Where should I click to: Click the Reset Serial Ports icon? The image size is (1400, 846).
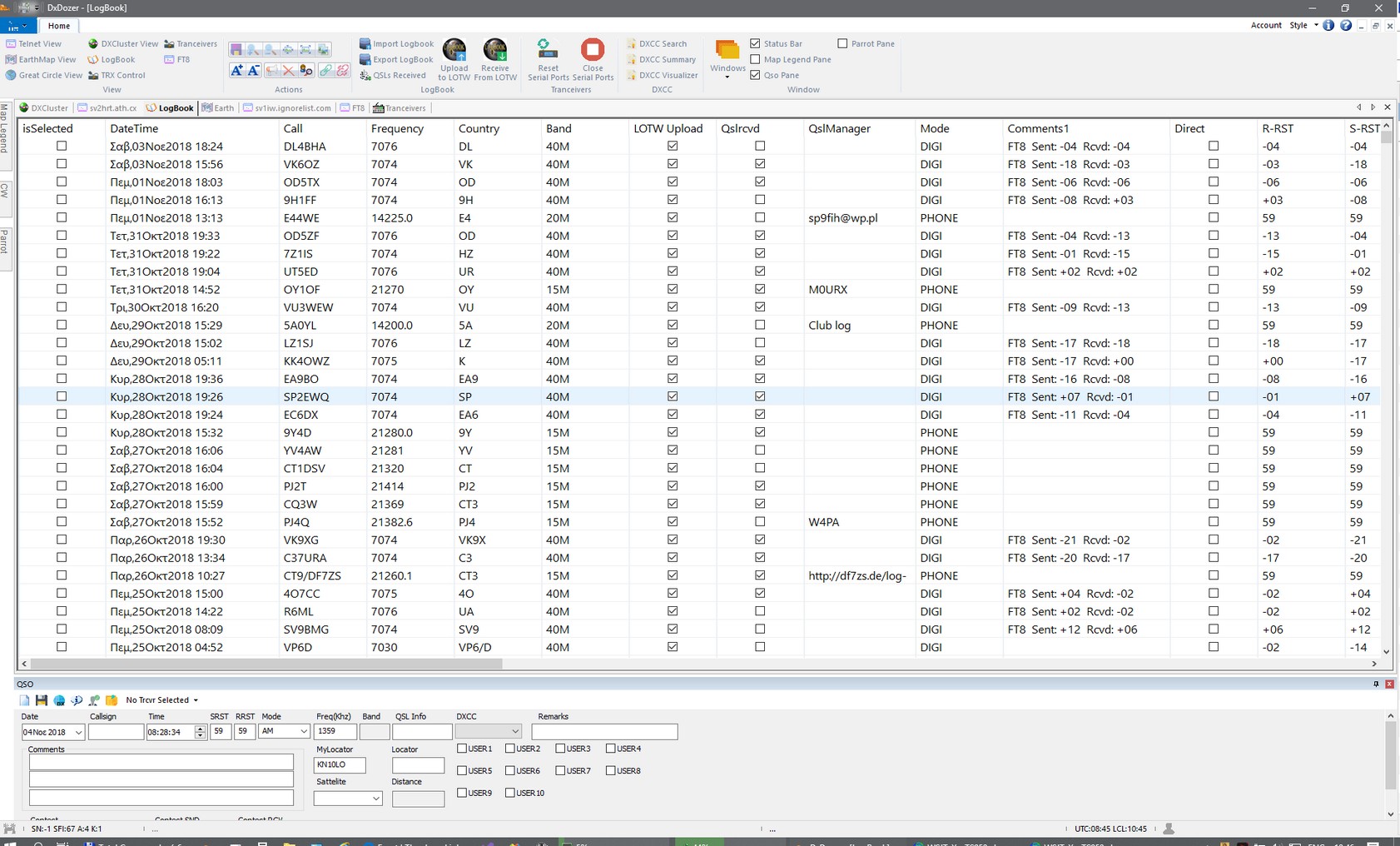tap(547, 60)
